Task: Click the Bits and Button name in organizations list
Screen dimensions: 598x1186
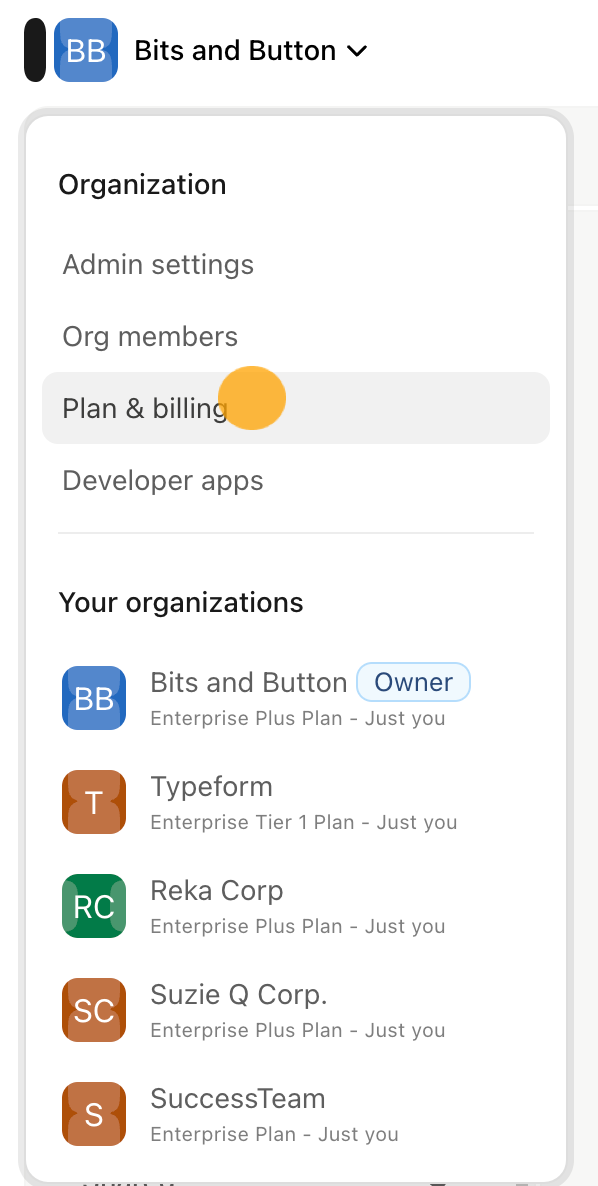Action: 249,682
